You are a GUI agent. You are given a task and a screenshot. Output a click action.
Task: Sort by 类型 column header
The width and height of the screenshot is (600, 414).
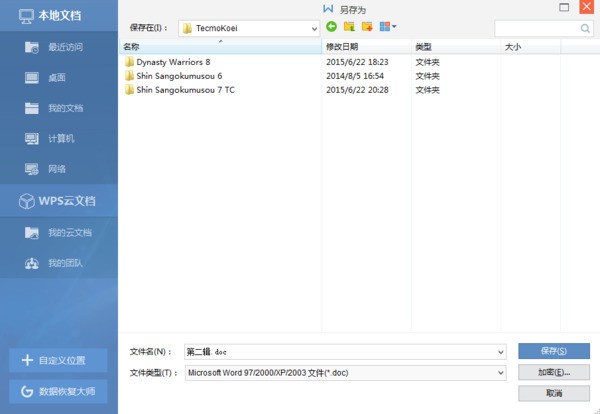tap(456, 47)
